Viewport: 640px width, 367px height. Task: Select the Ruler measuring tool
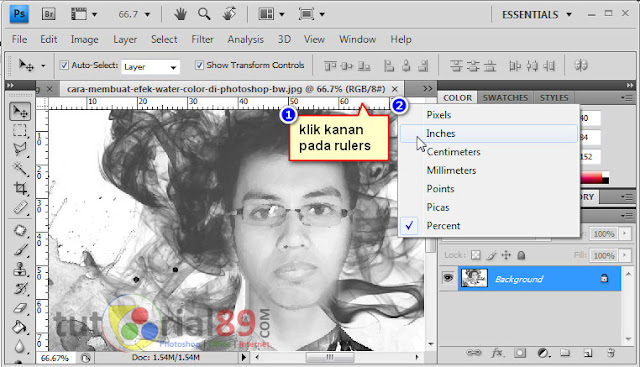click(x=20, y=208)
